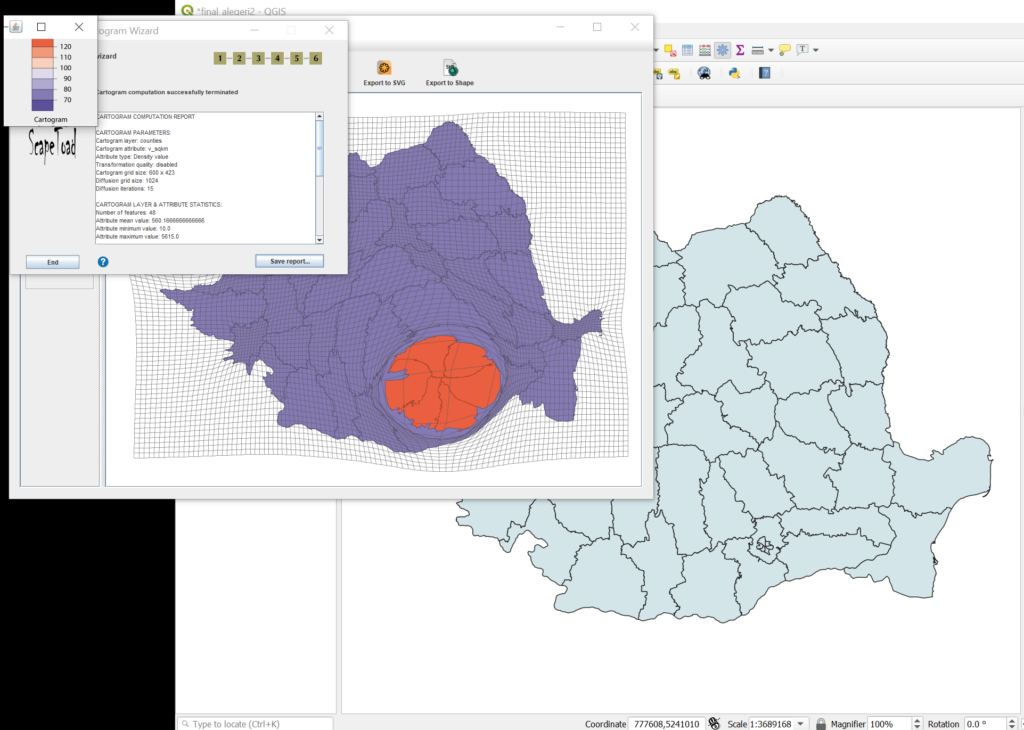Click the red 120 legend color swatch

pos(42,44)
